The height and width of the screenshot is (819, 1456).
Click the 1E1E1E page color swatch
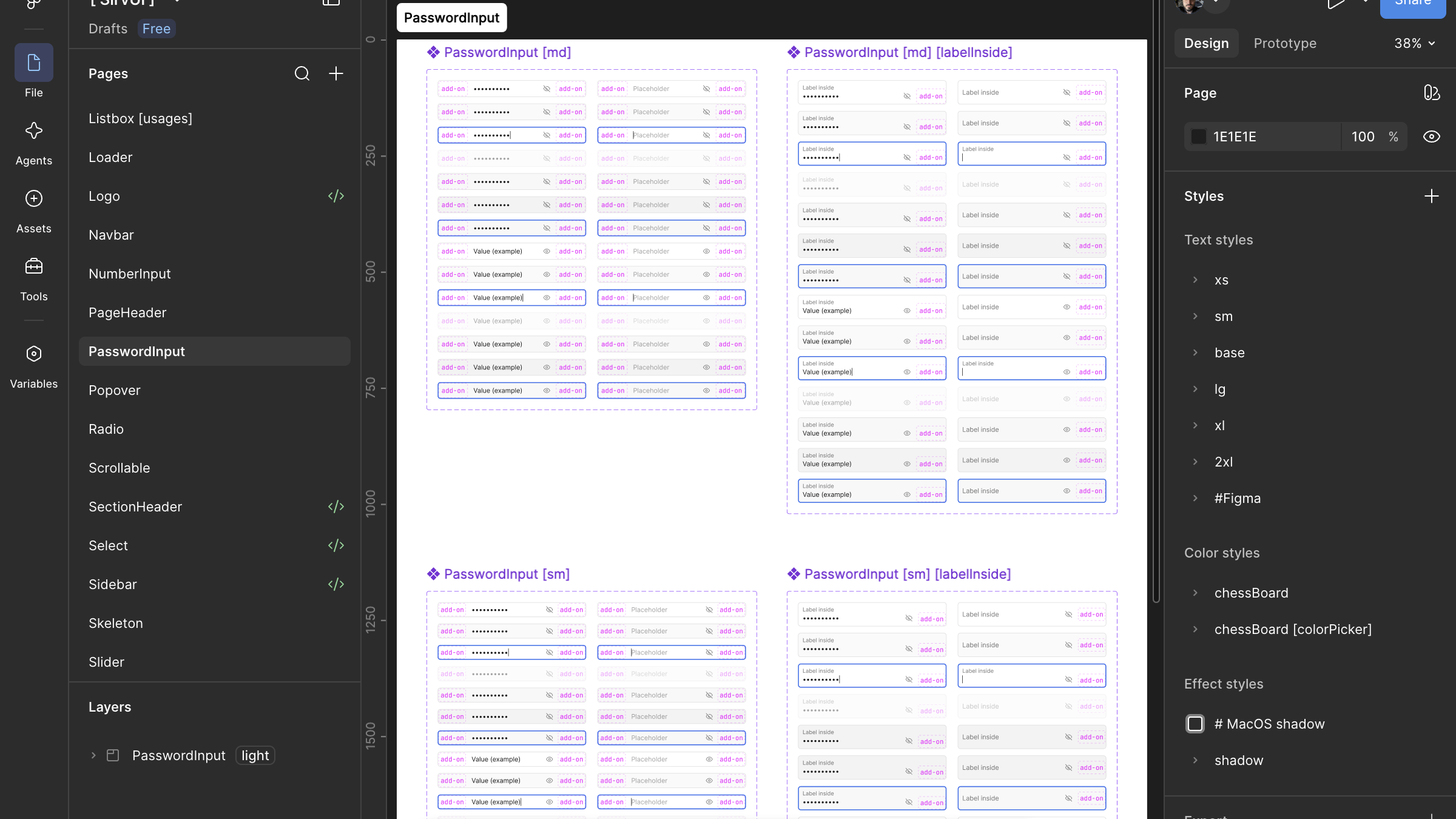pos(1199,136)
